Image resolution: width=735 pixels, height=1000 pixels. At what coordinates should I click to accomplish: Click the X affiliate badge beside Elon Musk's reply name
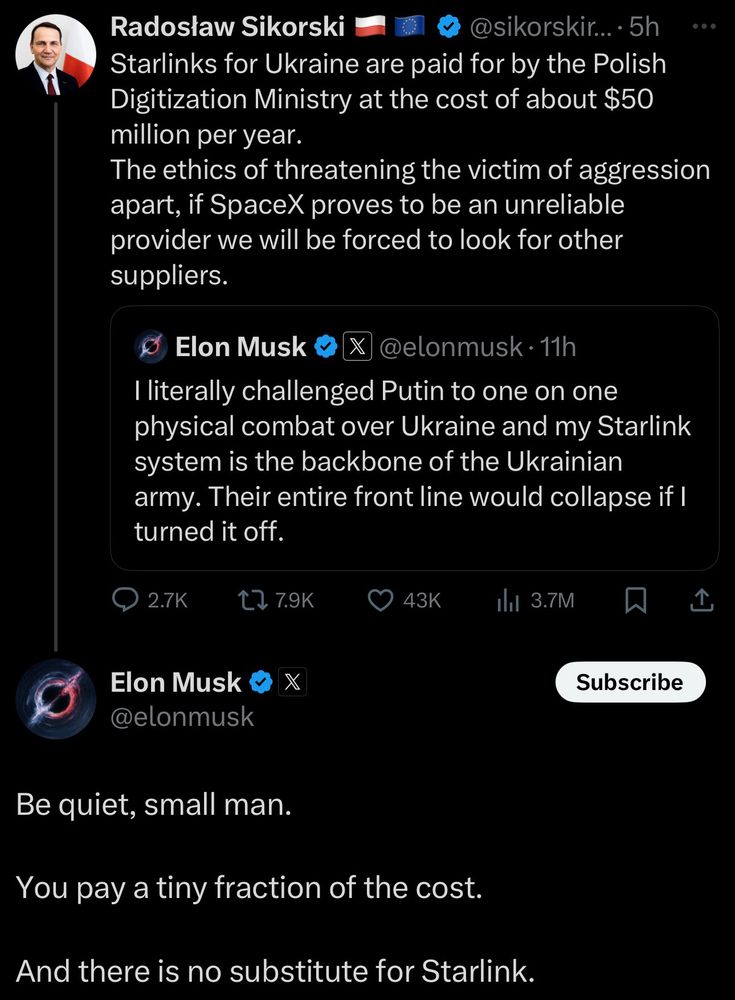pyautogui.click(x=292, y=682)
